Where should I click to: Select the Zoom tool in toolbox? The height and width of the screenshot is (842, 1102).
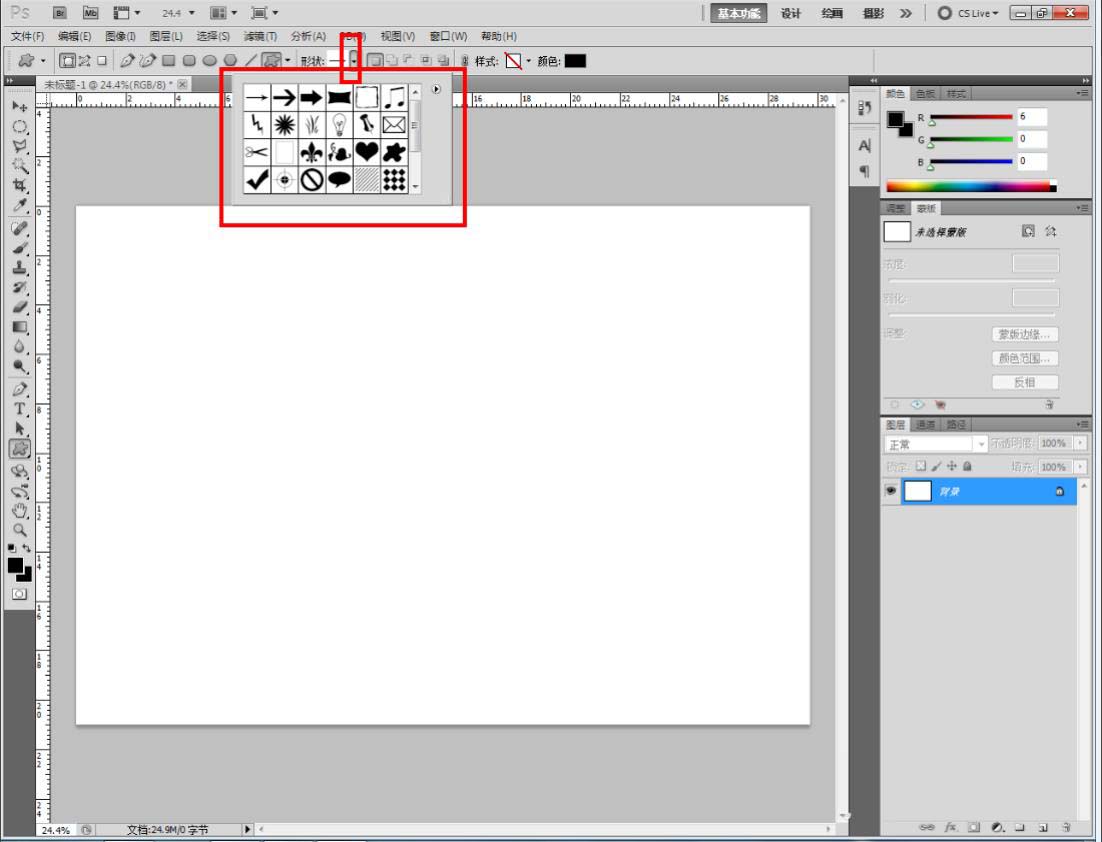click(x=20, y=530)
